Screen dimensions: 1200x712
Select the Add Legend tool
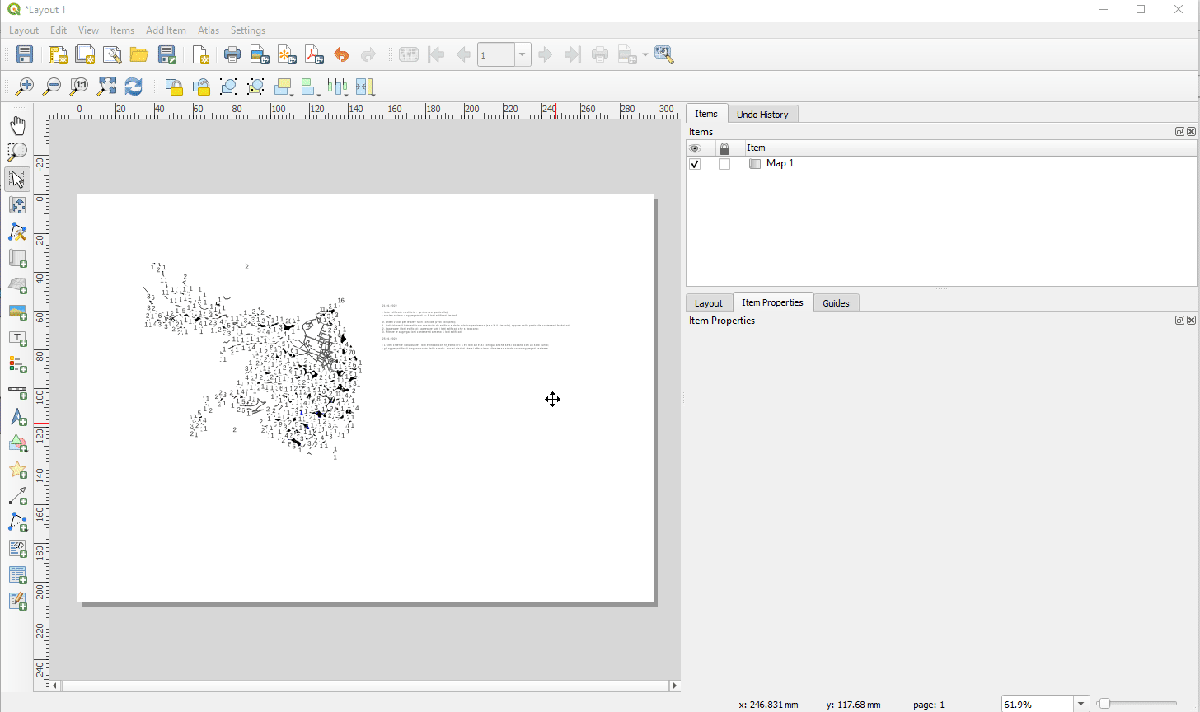pos(18,364)
